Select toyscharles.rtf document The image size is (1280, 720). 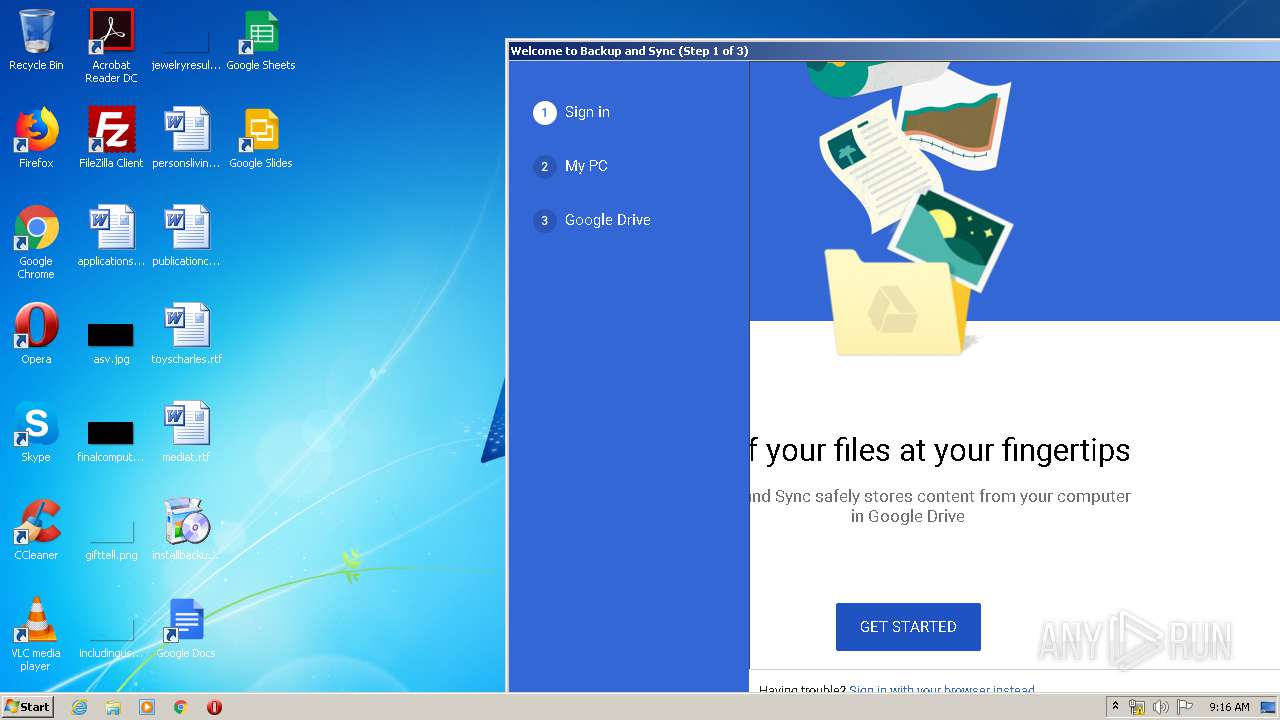click(x=186, y=334)
